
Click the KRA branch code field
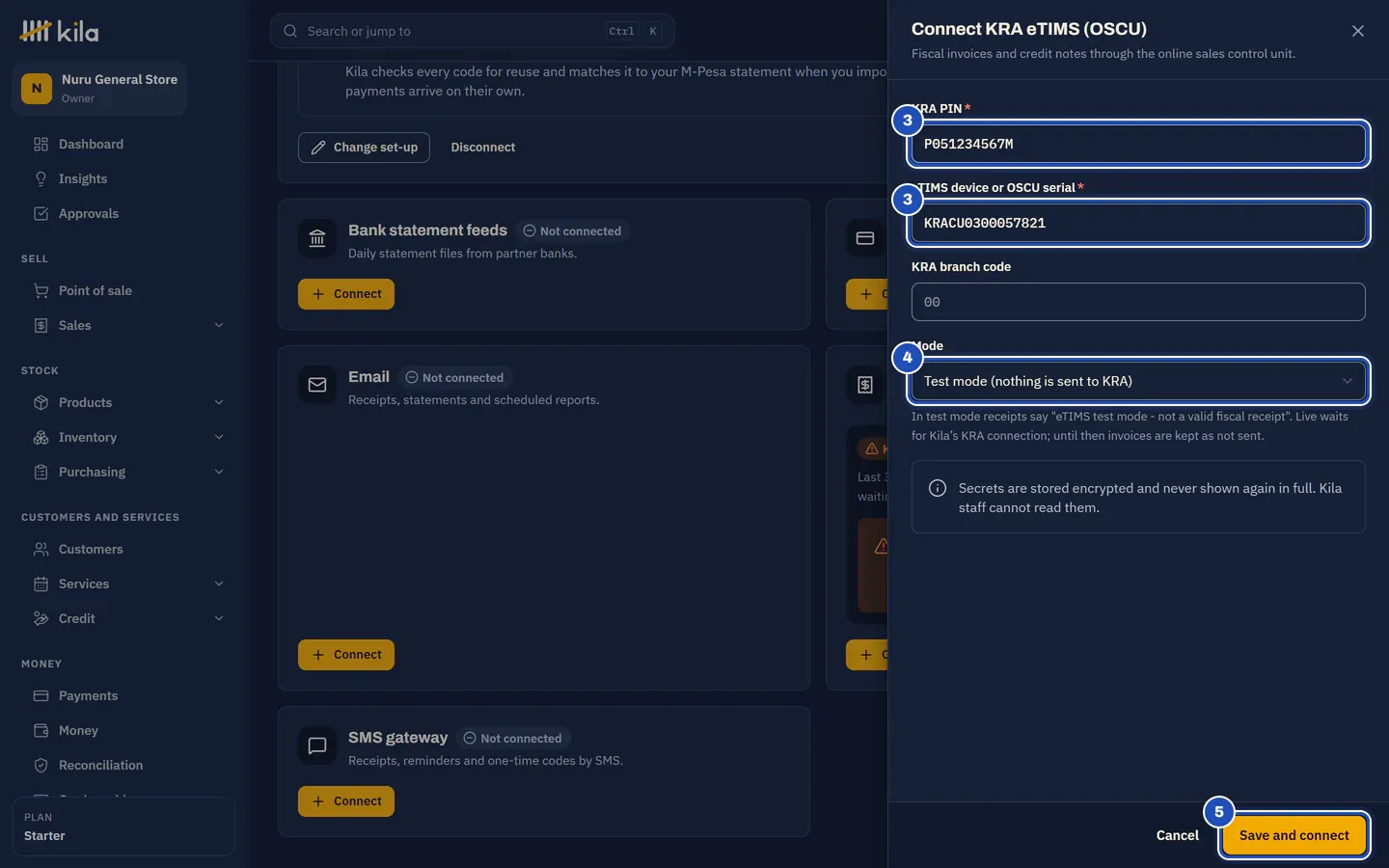[x=1138, y=302]
